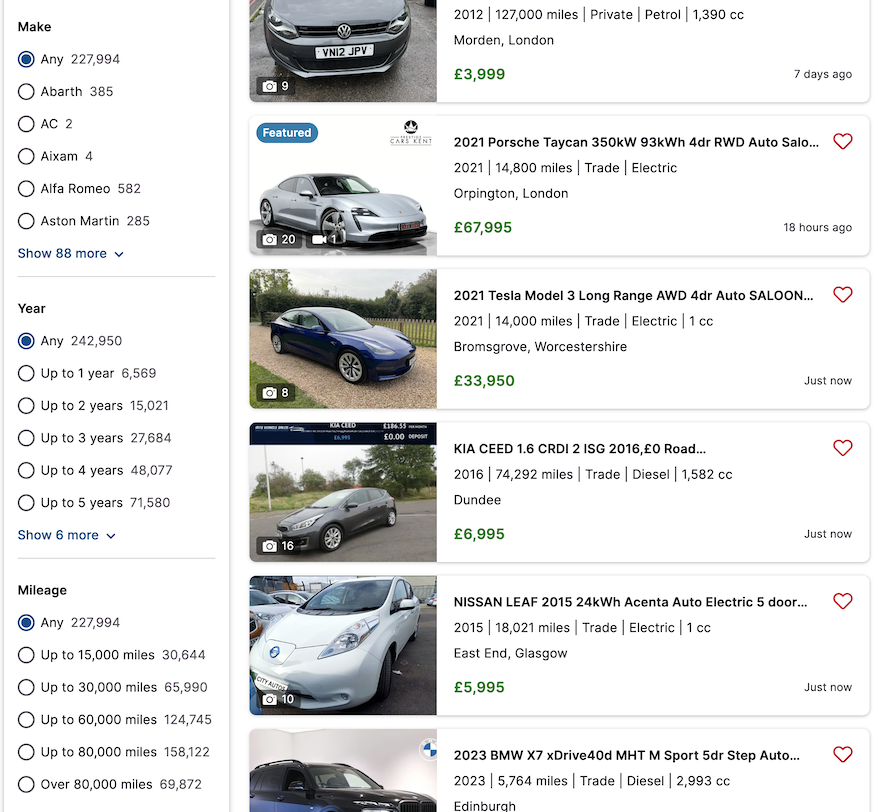Select Up to 1 year filter

pos(26,373)
